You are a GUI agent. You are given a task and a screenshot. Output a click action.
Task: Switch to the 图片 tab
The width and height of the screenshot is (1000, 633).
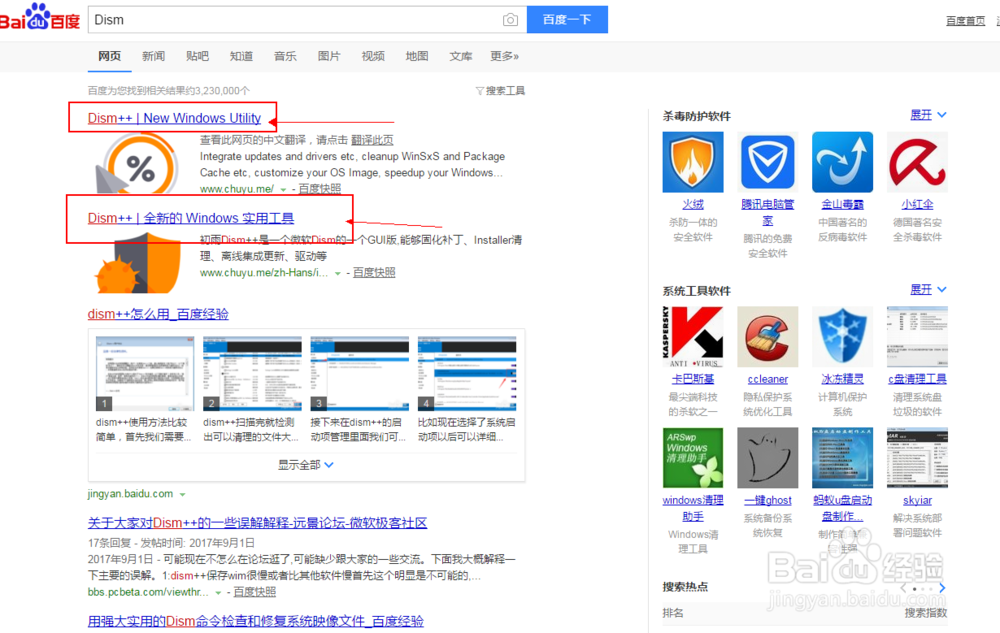[329, 56]
